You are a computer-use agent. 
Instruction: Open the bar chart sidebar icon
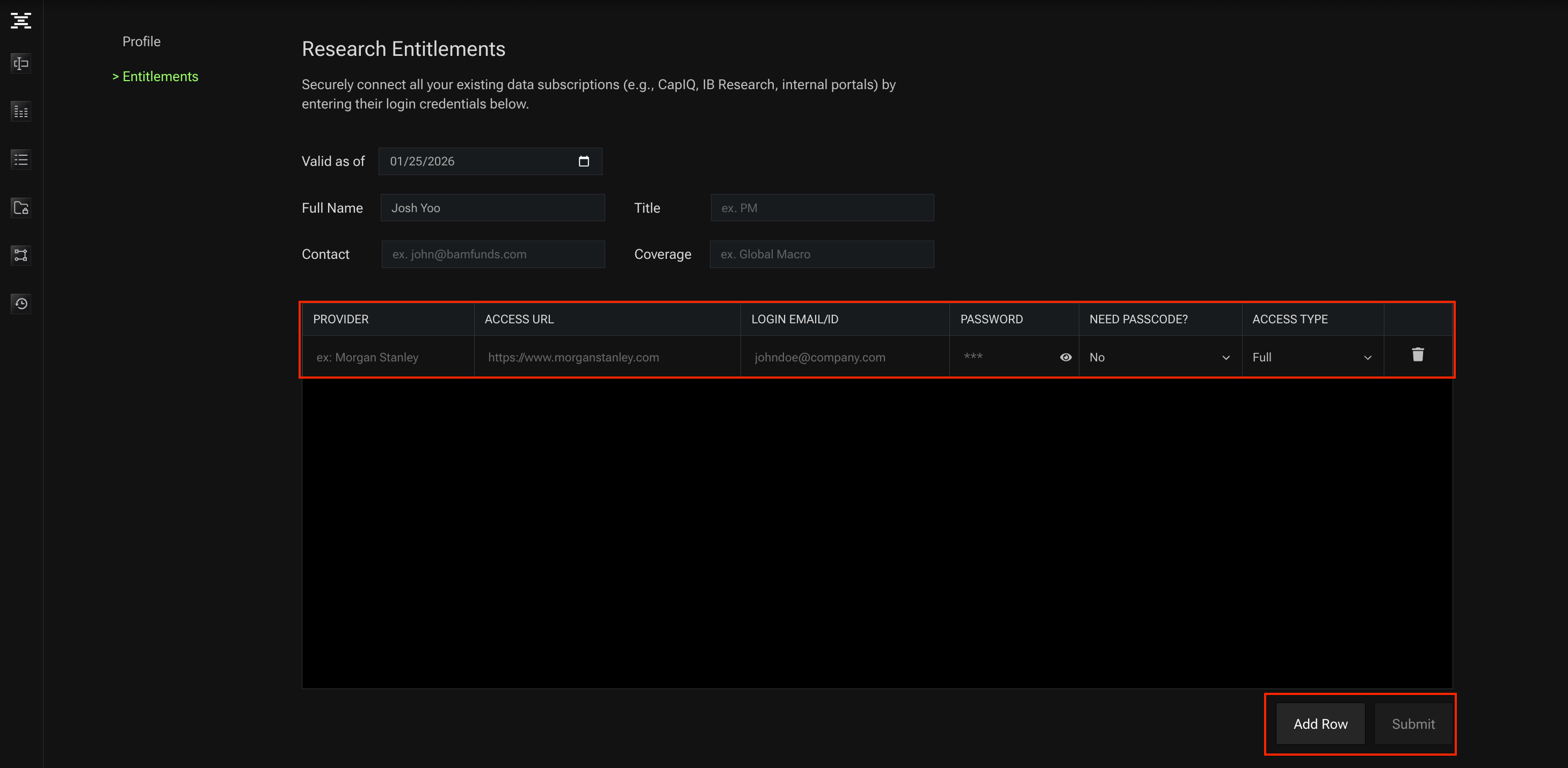21,111
